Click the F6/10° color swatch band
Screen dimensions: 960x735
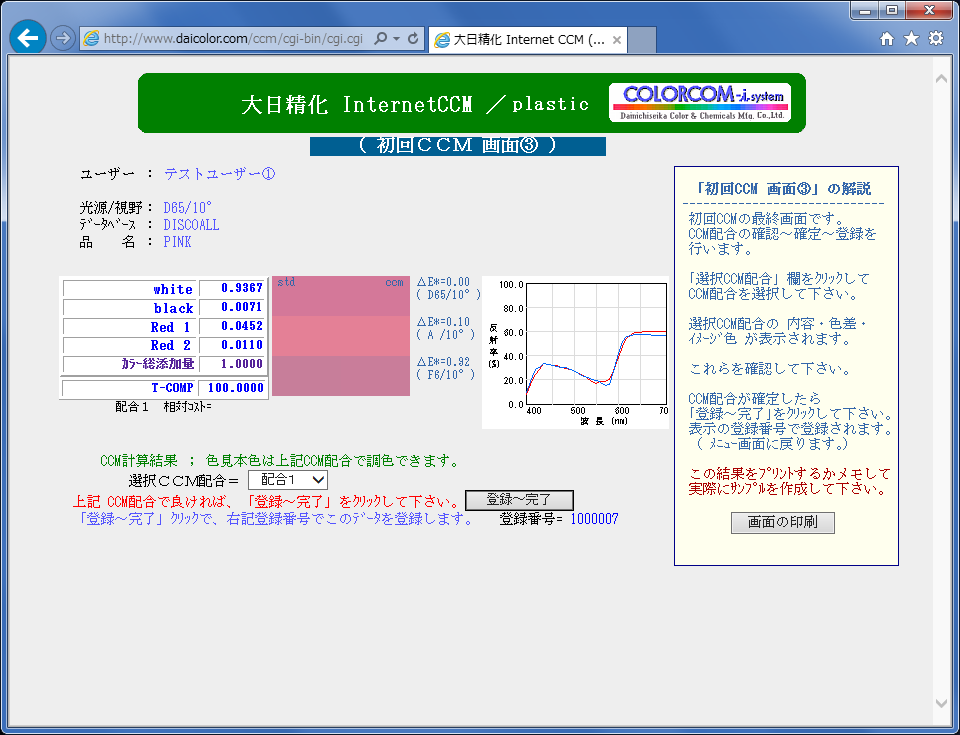pyautogui.click(x=341, y=376)
